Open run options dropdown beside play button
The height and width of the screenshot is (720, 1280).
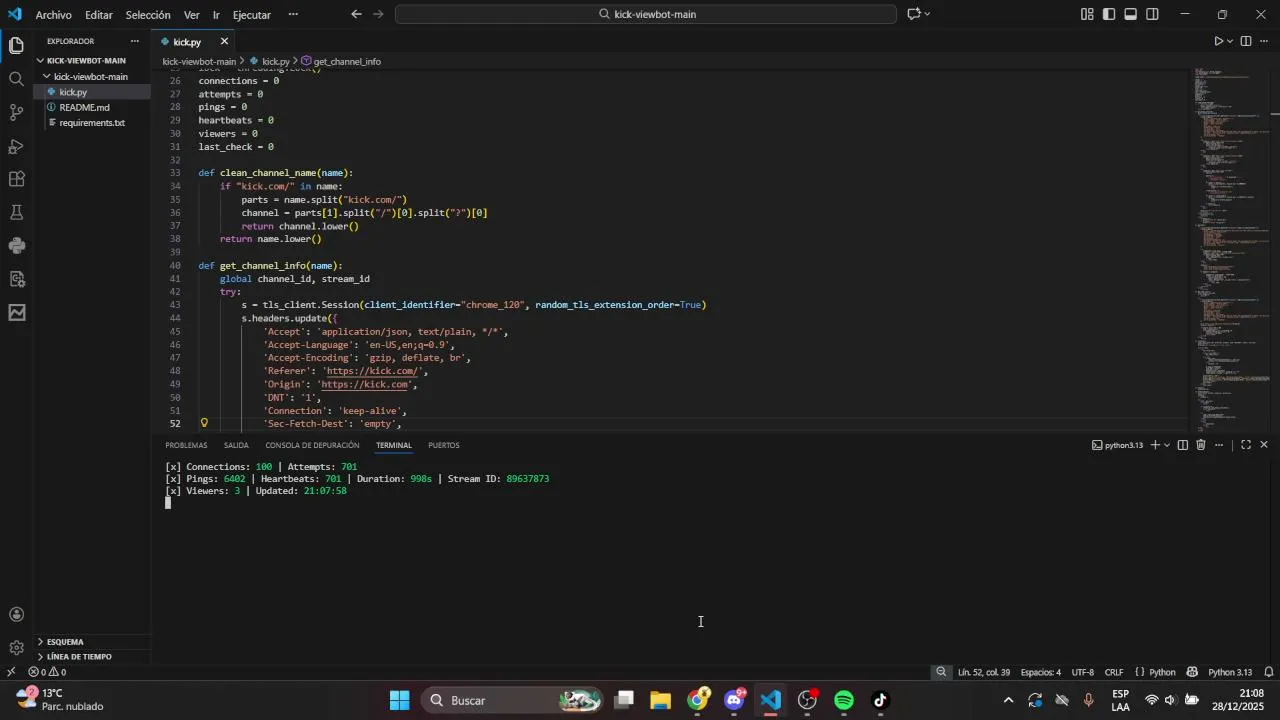tap(1230, 41)
